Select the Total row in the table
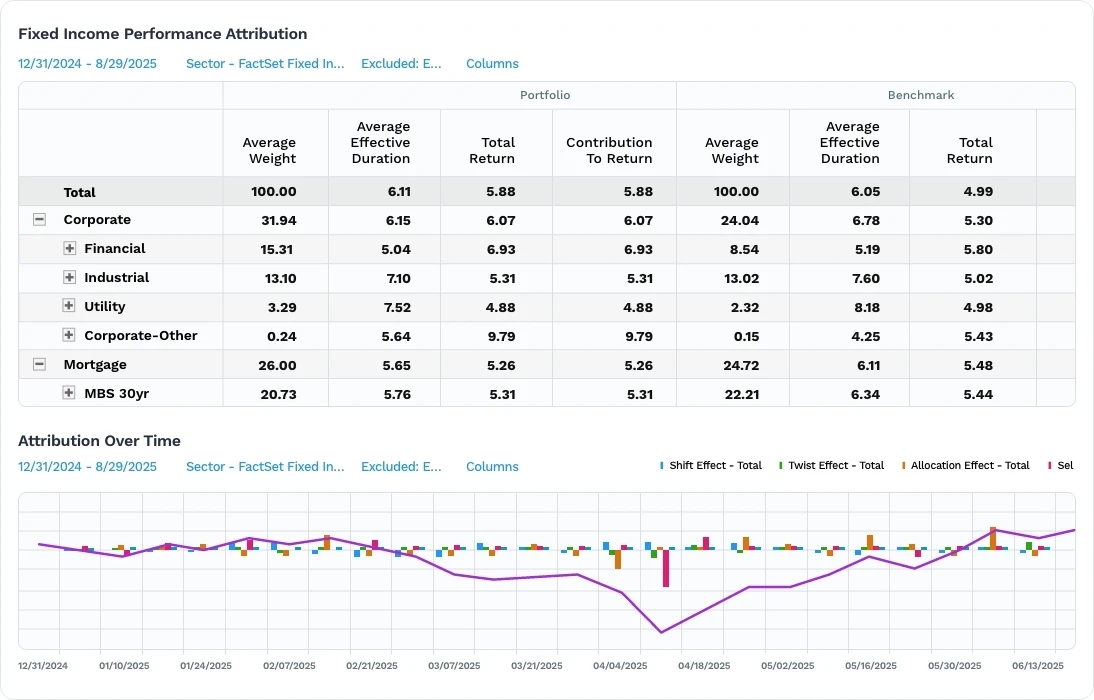Screen dimensions: 1094x700 [80, 192]
